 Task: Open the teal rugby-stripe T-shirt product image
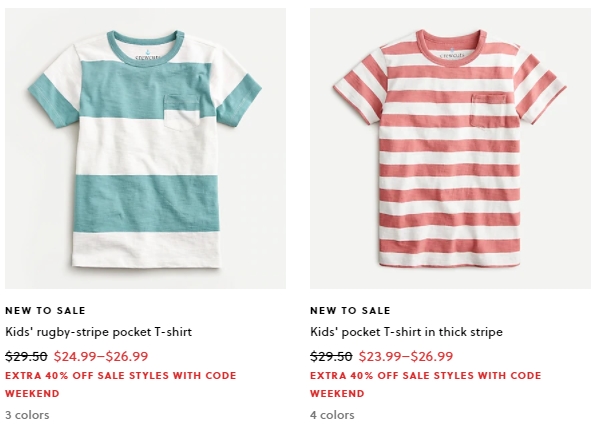pos(145,148)
